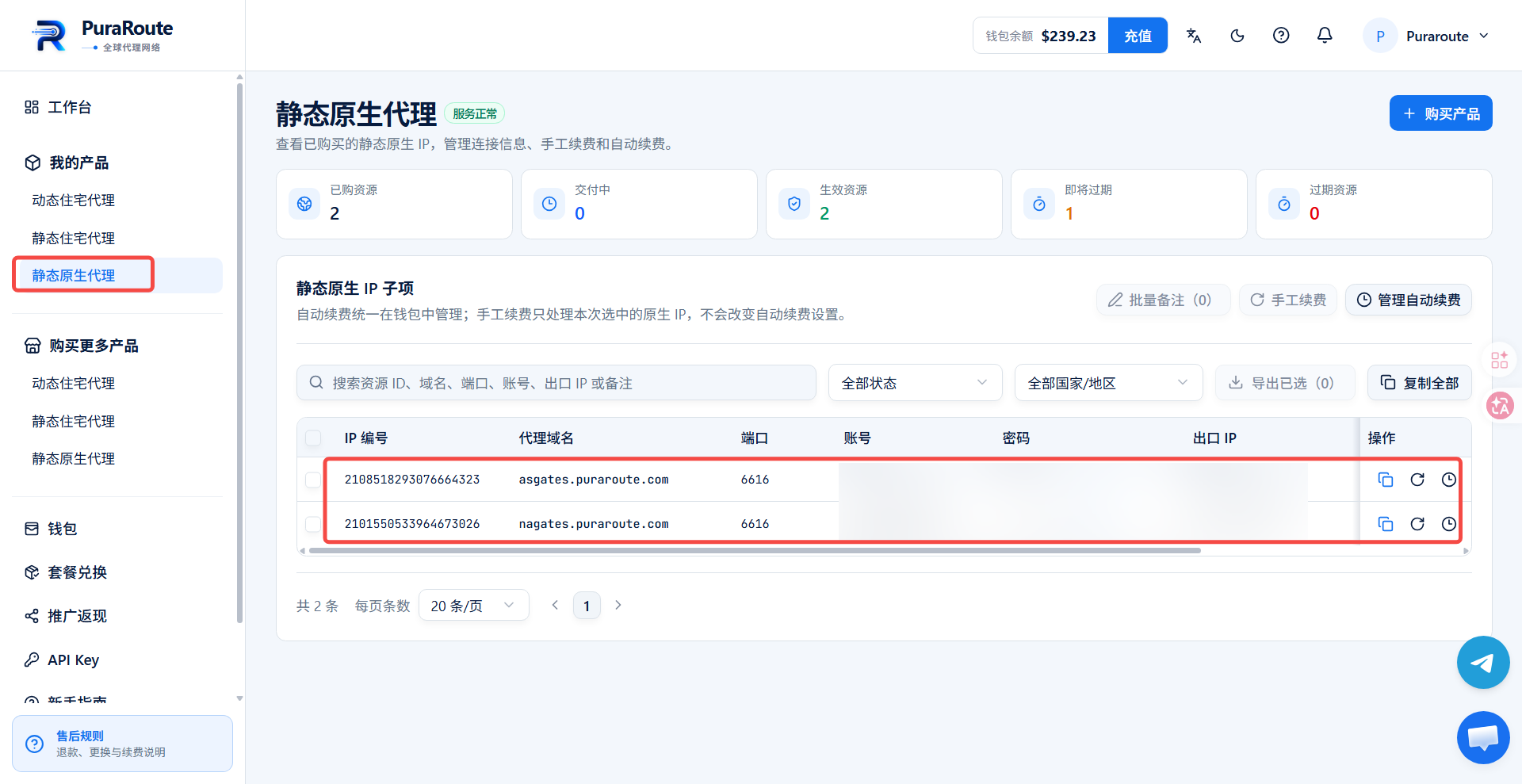Open the notifications bell
Viewport: 1522px width, 784px height.
(1325, 36)
